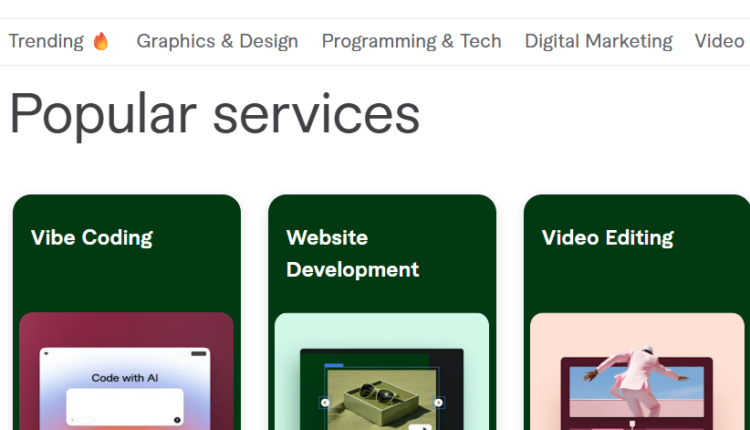This screenshot has height=430, width=750.
Task: Click the left arrow handle on sunglasses image
Action: [325, 403]
